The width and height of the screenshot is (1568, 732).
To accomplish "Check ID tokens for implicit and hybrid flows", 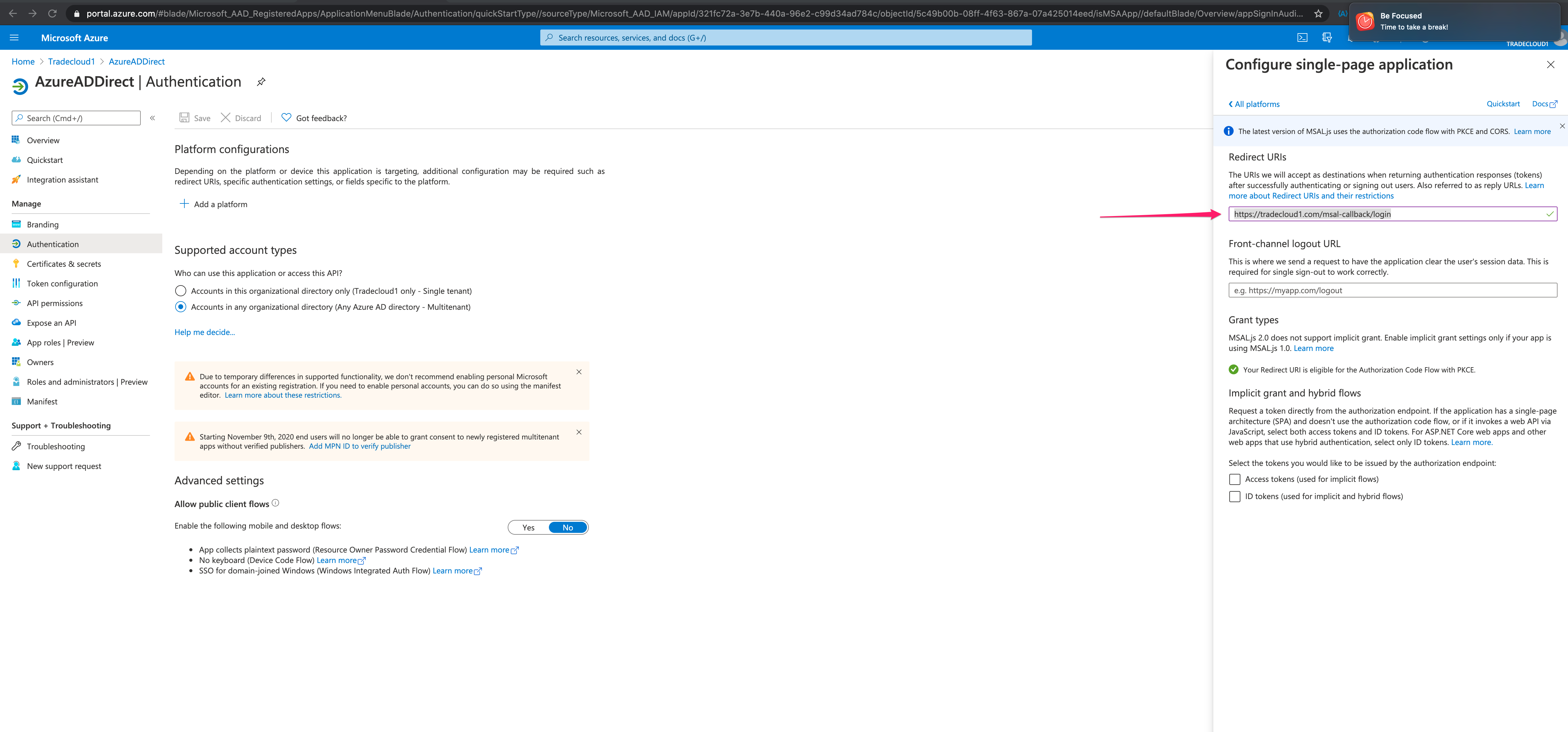I will pos(1235,497).
